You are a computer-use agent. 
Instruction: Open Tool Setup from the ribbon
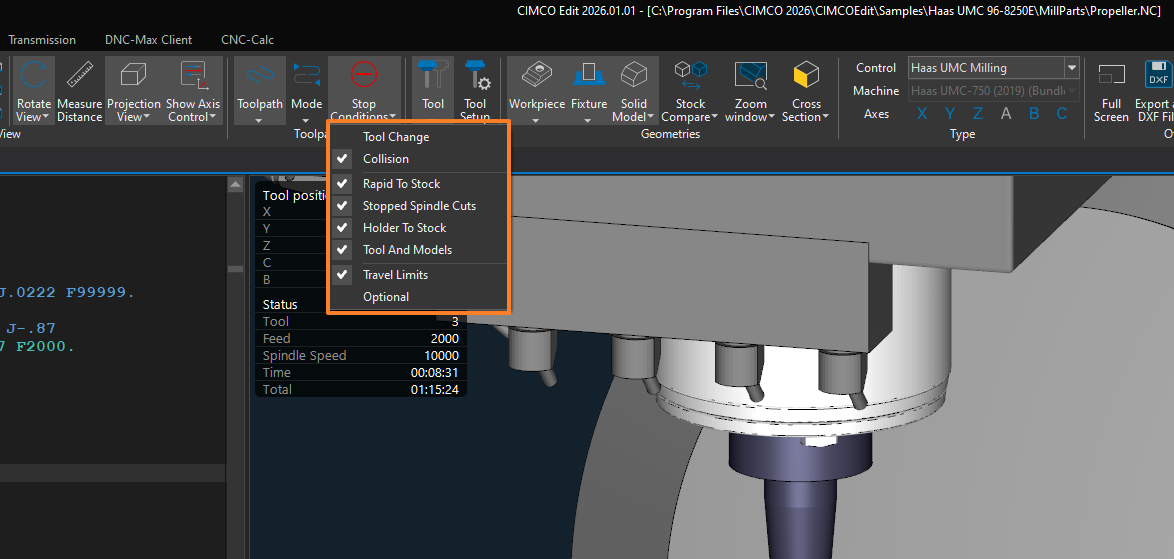coord(475,78)
